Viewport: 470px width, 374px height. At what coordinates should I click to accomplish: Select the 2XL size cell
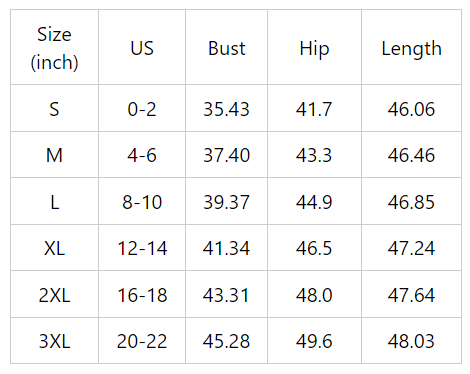coord(54,294)
